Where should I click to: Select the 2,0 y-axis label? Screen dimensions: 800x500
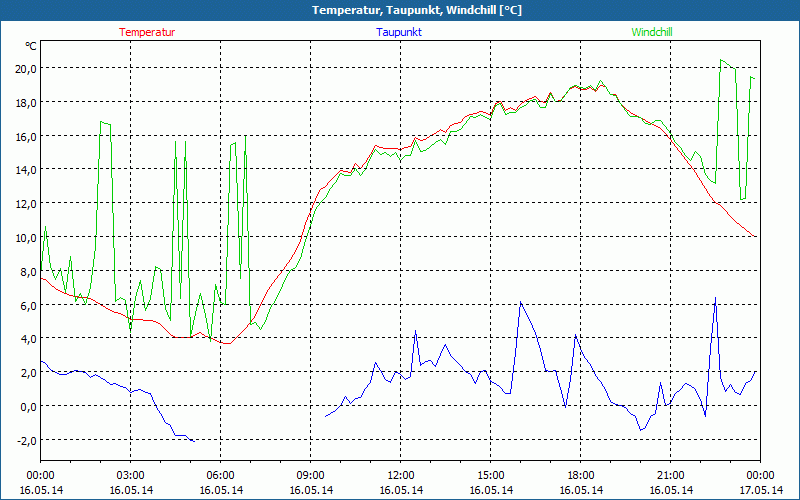point(28,372)
